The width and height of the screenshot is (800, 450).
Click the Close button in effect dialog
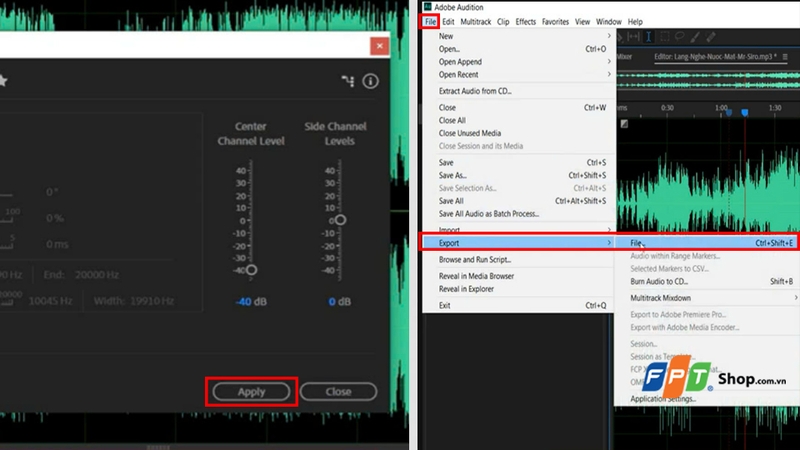pyautogui.click(x=338, y=392)
